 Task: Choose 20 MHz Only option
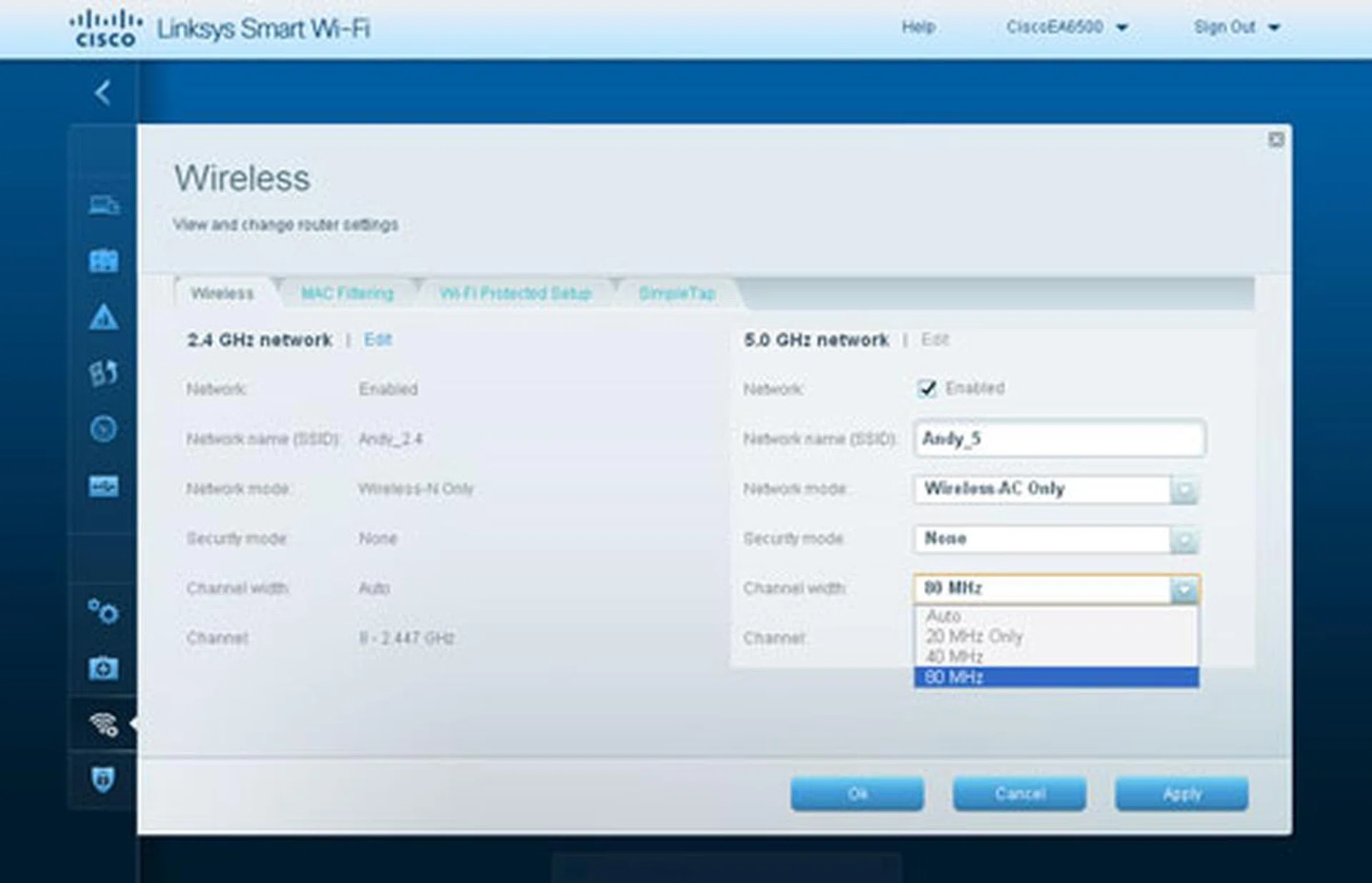coord(974,636)
